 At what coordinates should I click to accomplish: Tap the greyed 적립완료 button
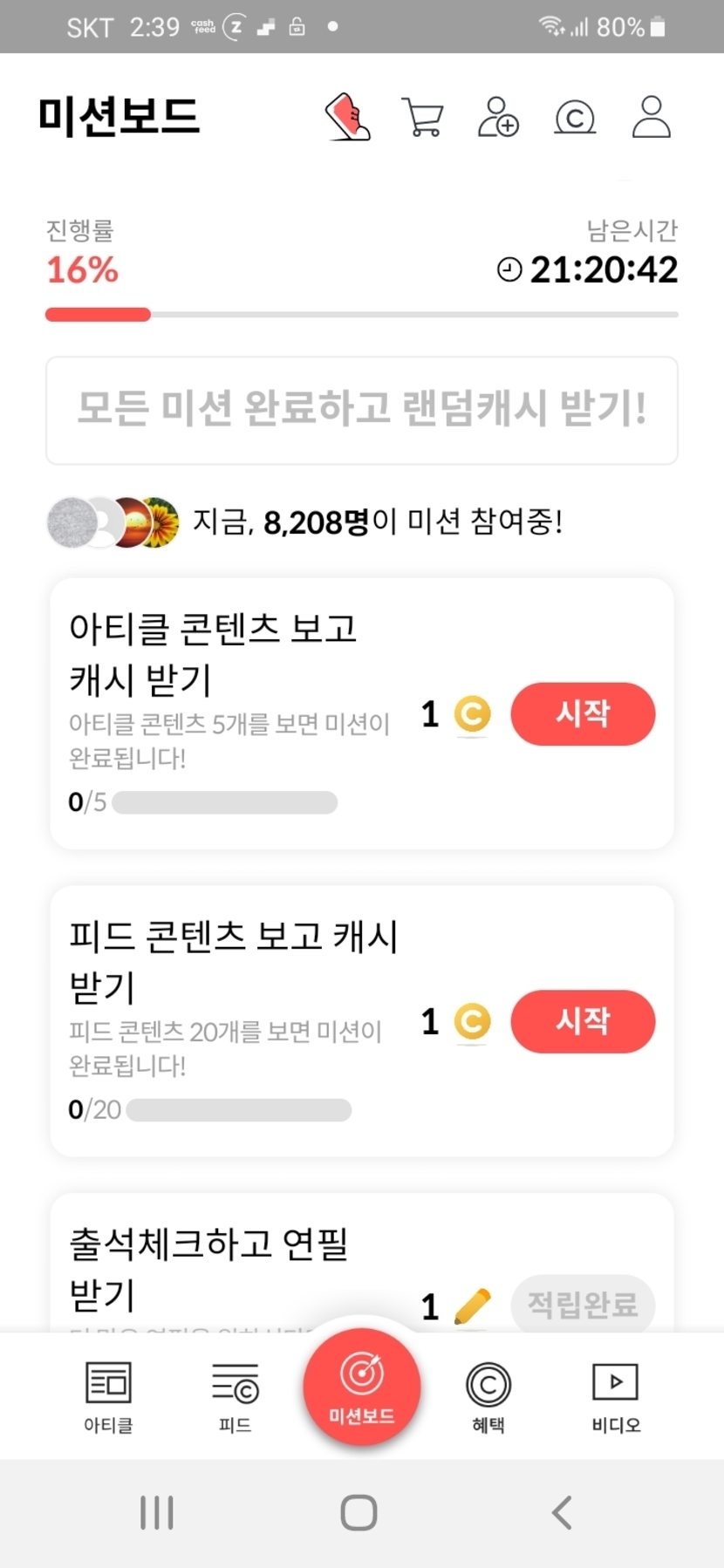583,1305
